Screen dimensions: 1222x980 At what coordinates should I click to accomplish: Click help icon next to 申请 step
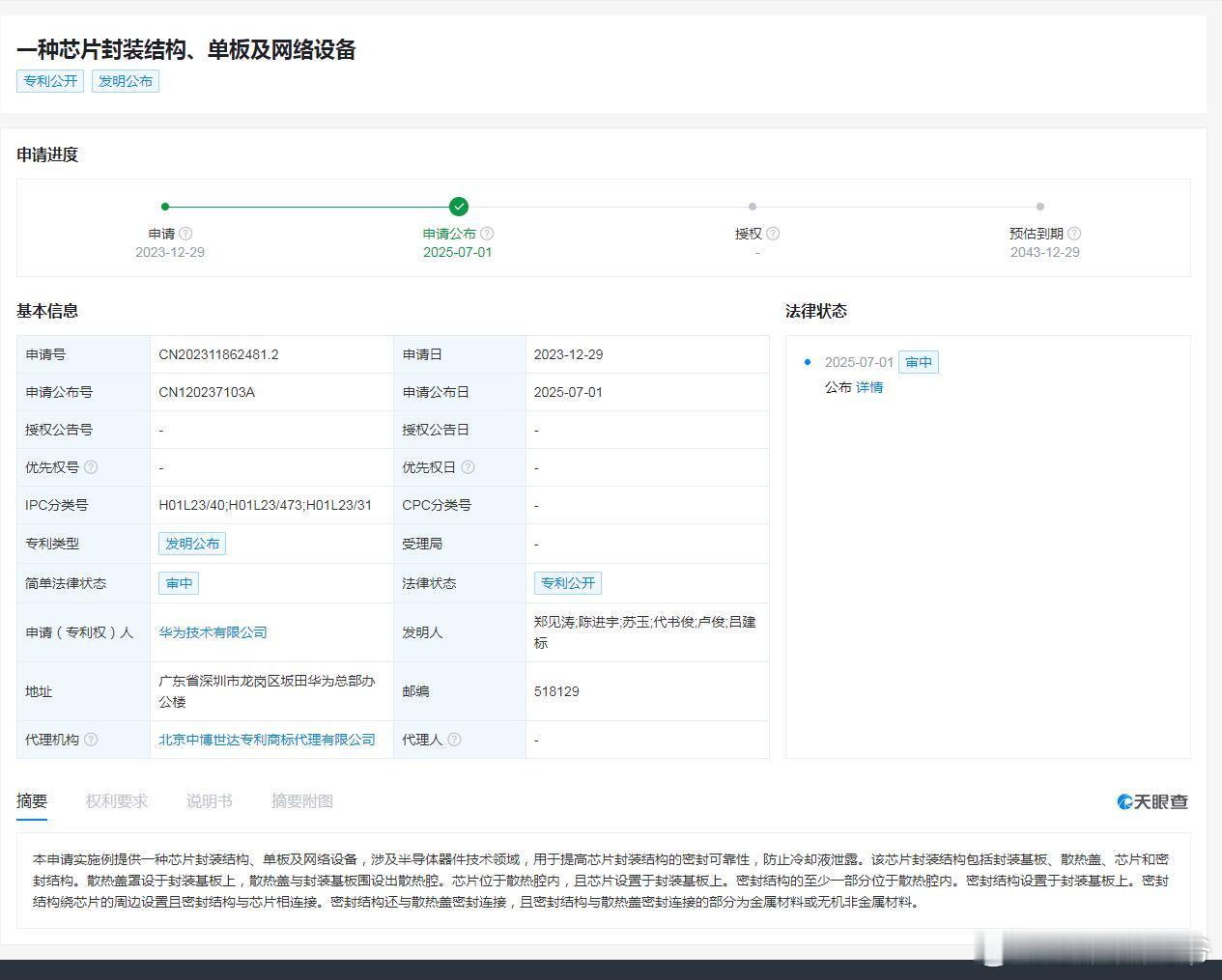(x=185, y=234)
